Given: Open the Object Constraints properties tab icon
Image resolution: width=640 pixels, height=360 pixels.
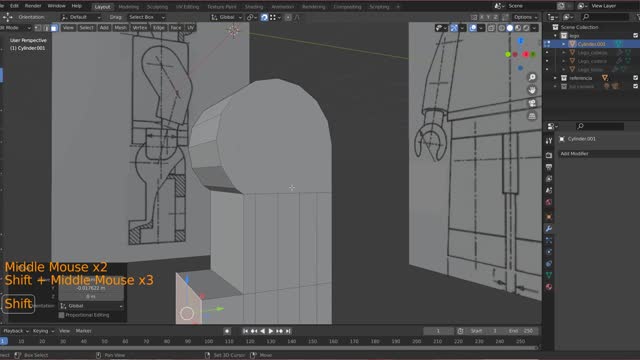Looking at the screenshot, I should (549, 264).
